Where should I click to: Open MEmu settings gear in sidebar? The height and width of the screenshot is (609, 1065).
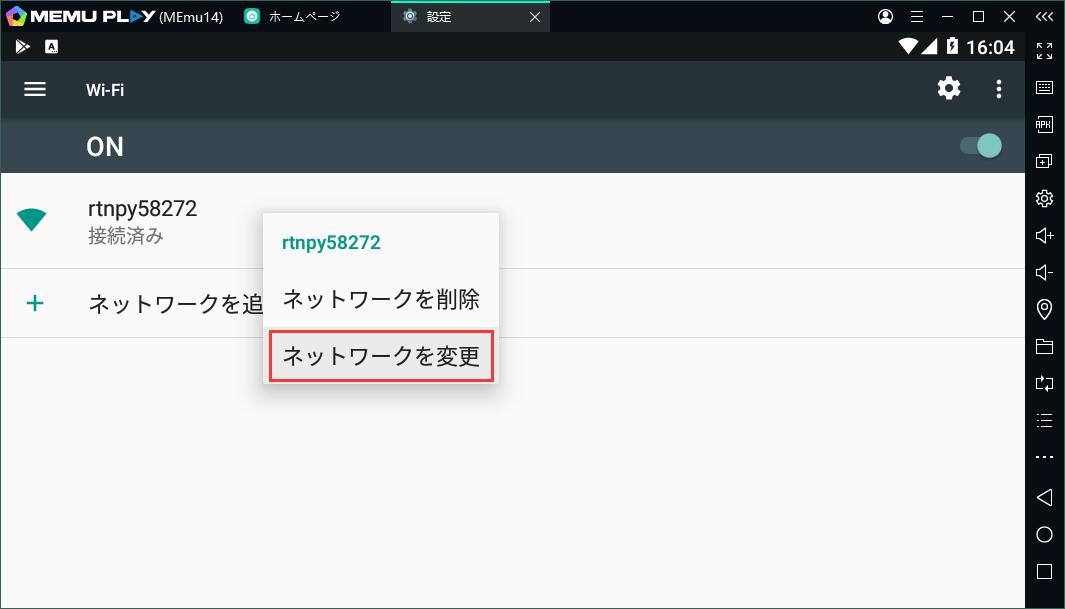click(x=1044, y=198)
